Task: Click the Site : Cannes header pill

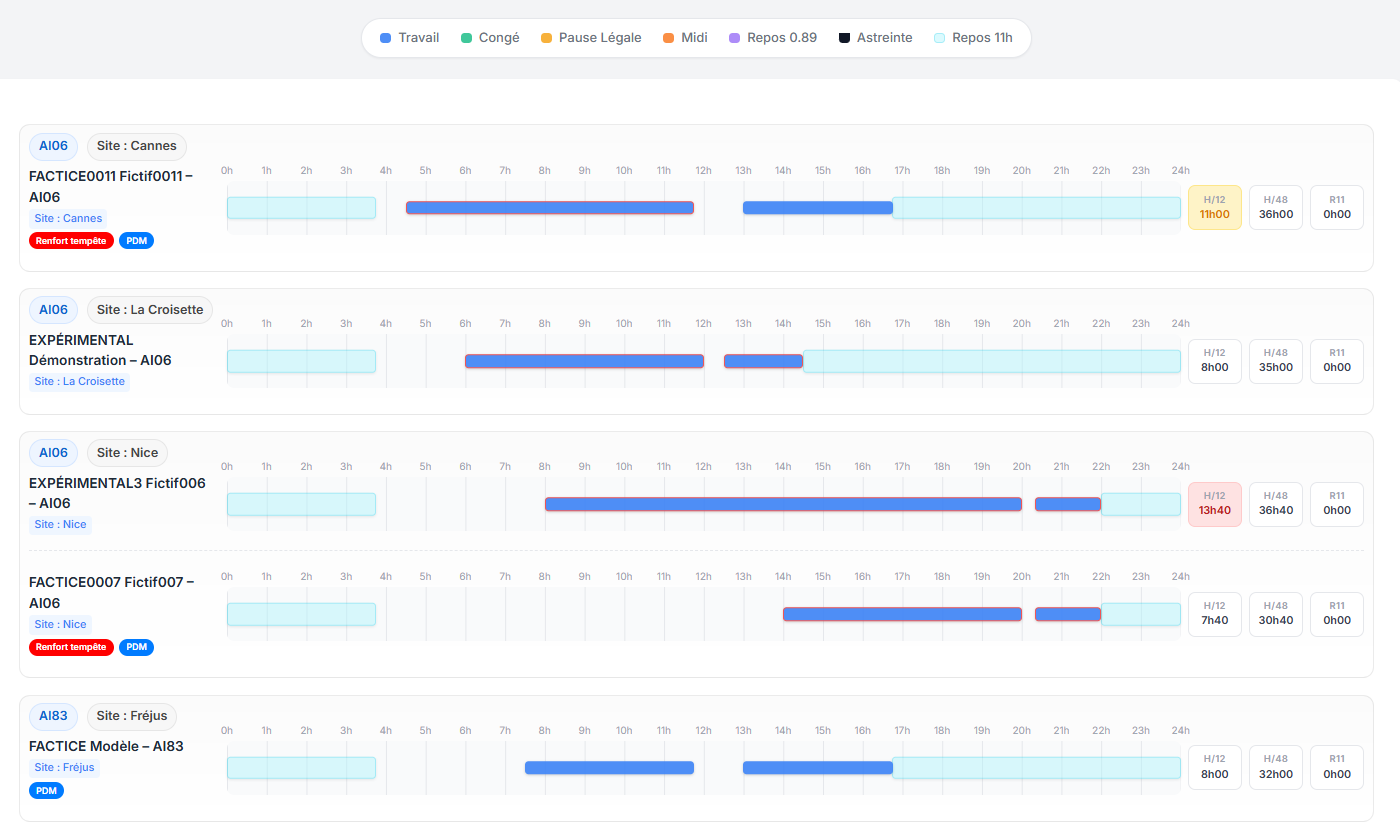Action: [137, 146]
